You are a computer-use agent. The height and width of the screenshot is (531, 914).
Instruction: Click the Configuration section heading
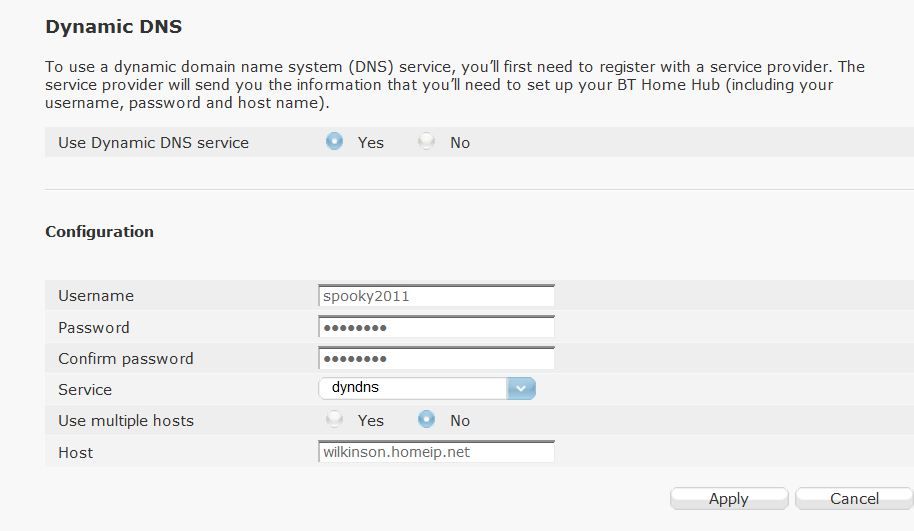[100, 231]
